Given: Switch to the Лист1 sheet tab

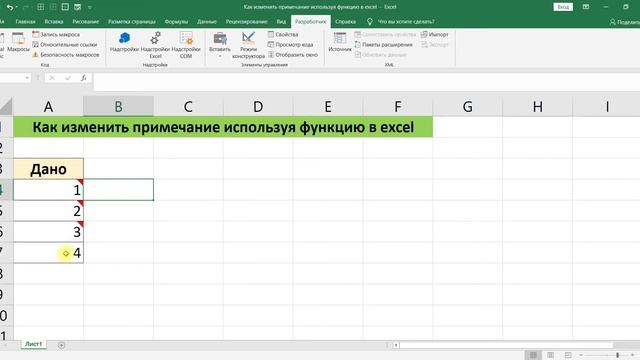Looking at the screenshot, I should point(33,344).
